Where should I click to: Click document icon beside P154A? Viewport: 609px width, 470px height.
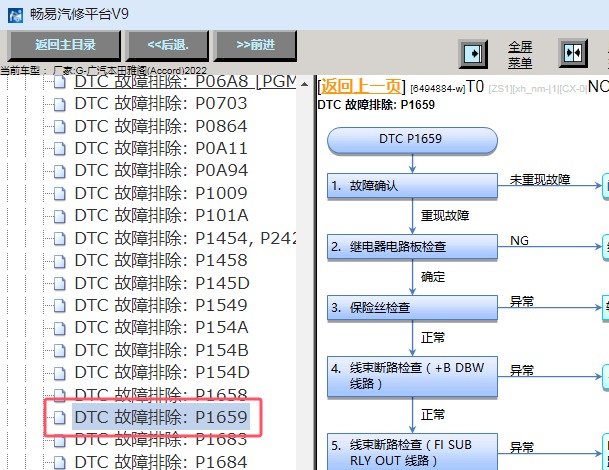59,328
